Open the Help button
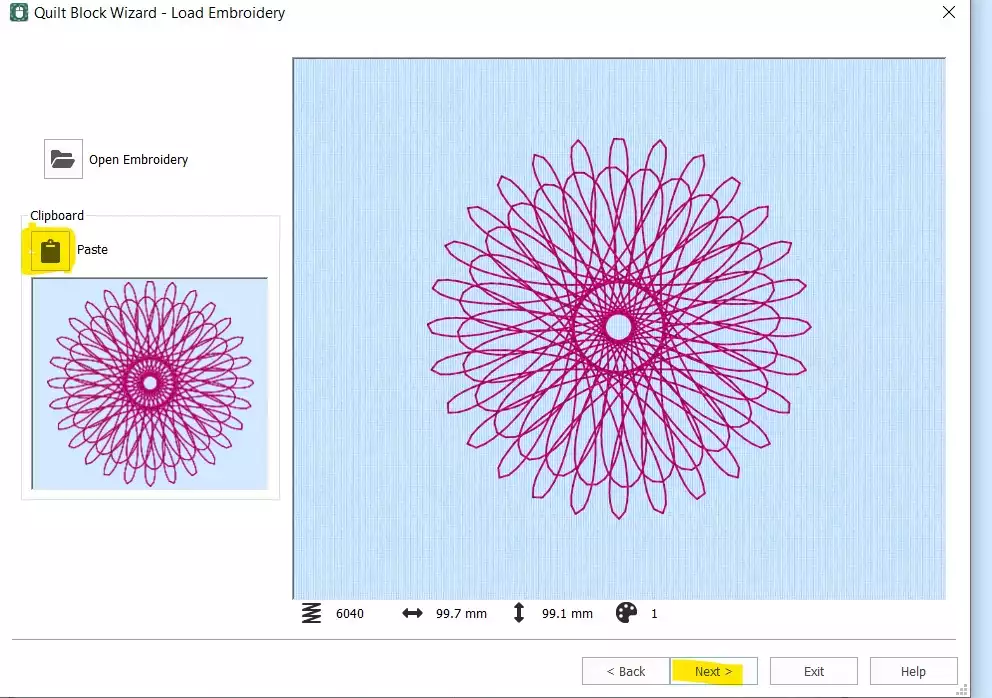 click(913, 671)
